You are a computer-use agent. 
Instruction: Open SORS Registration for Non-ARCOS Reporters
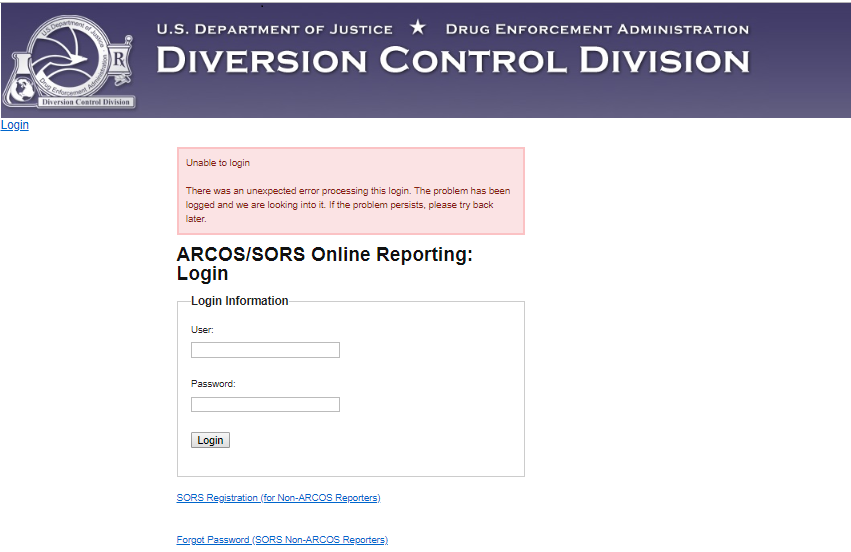[x=278, y=498]
